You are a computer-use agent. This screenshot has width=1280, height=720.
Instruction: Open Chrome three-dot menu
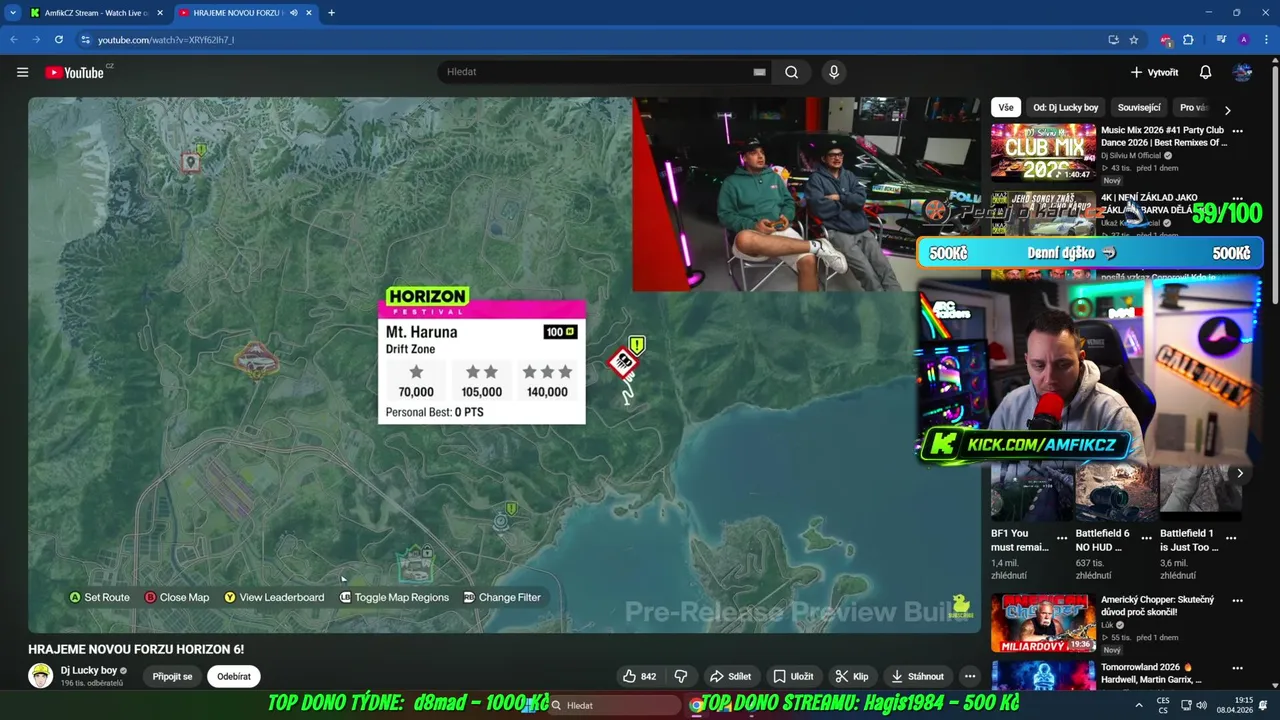coord(1265,40)
